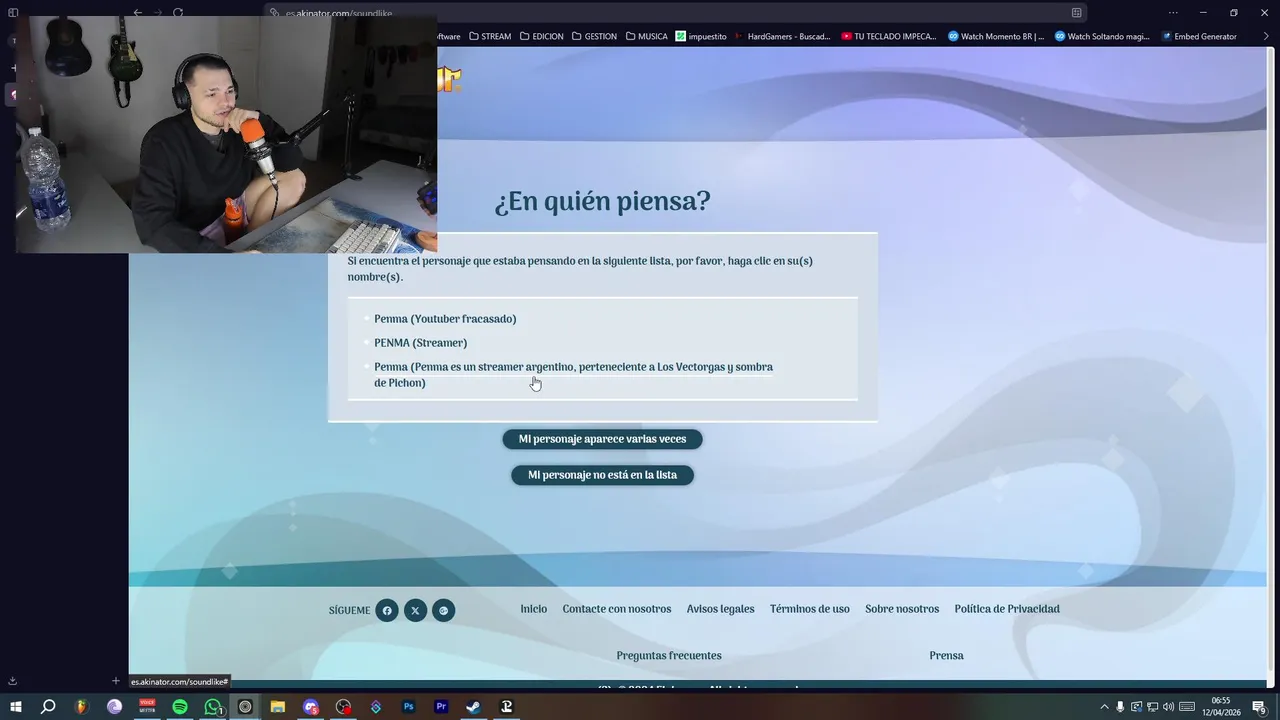
Task: Click the reader view icon in address bar
Action: [x=1076, y=13]
